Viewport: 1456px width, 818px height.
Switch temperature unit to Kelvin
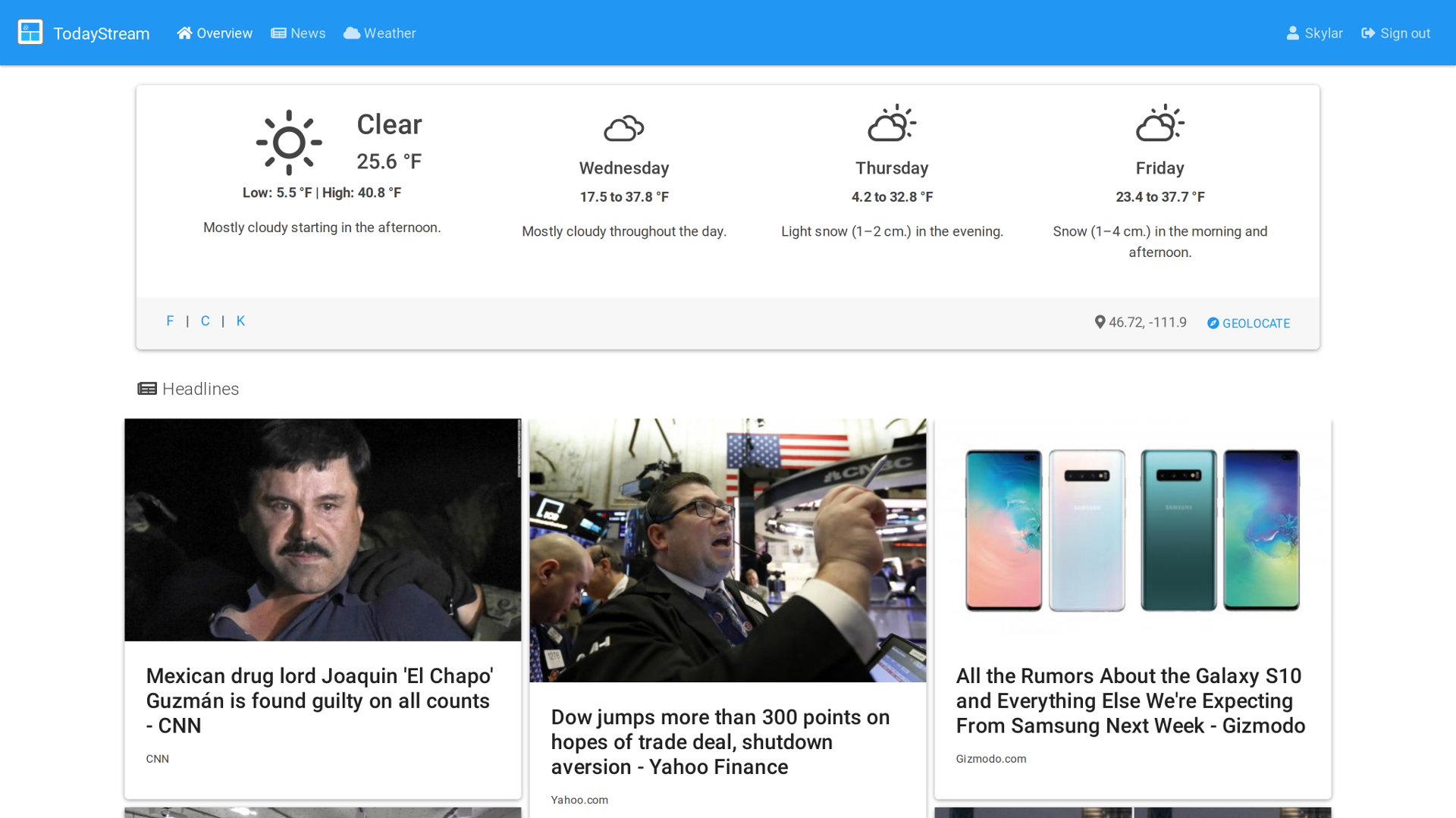240,321
